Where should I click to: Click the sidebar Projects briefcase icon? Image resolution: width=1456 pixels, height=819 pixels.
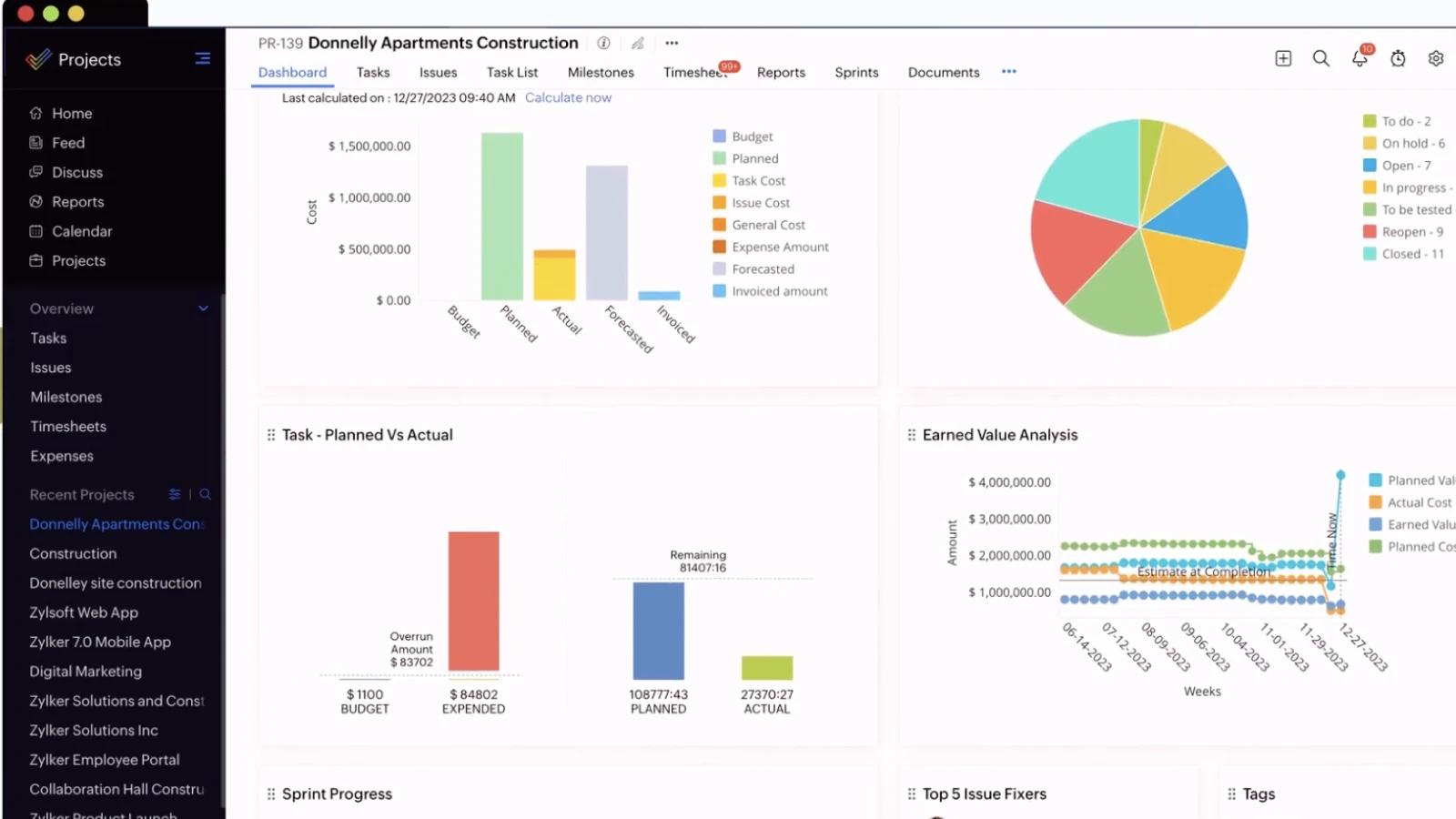pos(36,260)
